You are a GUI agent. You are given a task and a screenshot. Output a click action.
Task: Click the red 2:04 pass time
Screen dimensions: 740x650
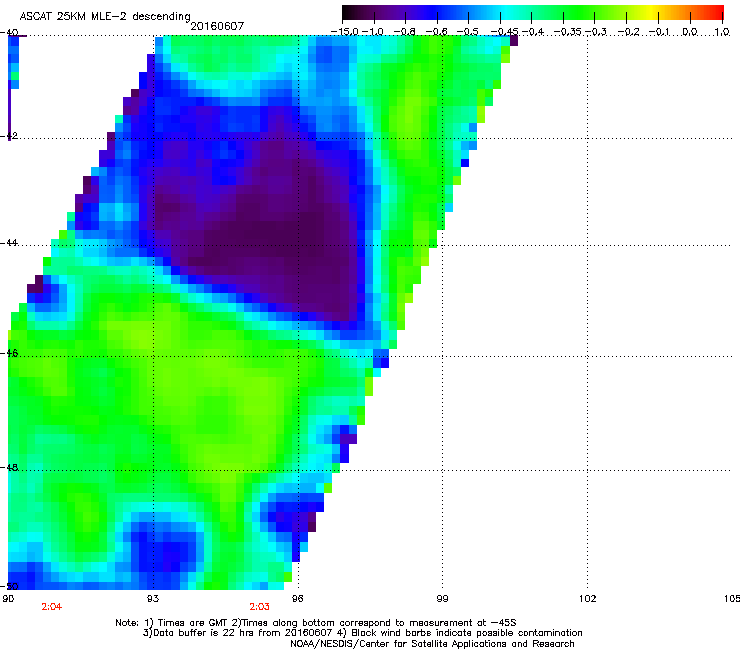click(x=51, y=607)
